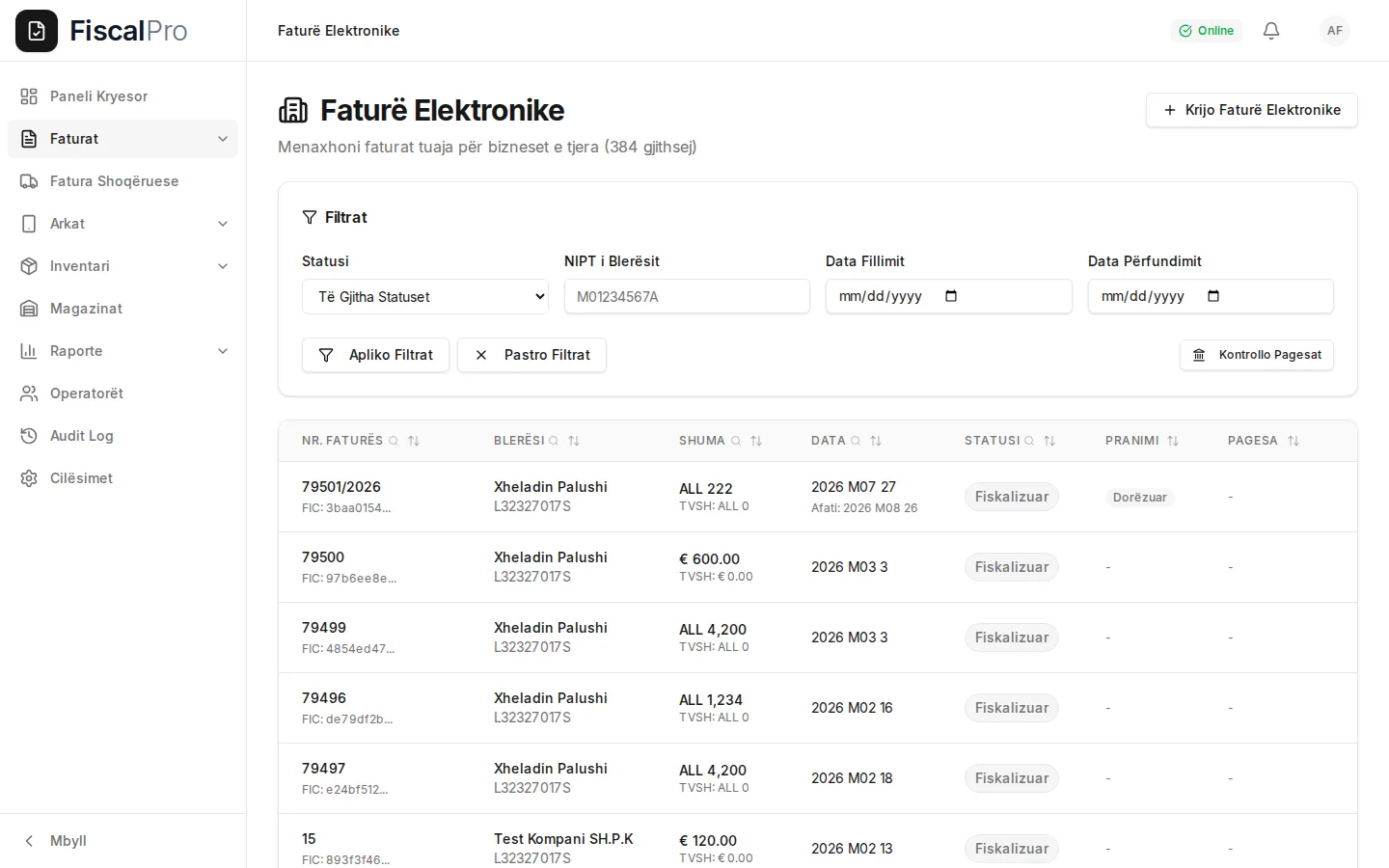
Task: Click the Paneli Kryesor dashboard icon
Action: coord(29,96)
